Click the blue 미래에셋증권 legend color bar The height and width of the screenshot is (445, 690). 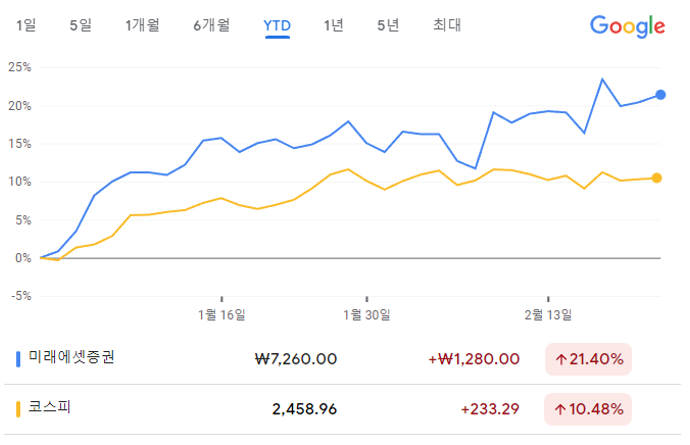[x=18, y=358]
